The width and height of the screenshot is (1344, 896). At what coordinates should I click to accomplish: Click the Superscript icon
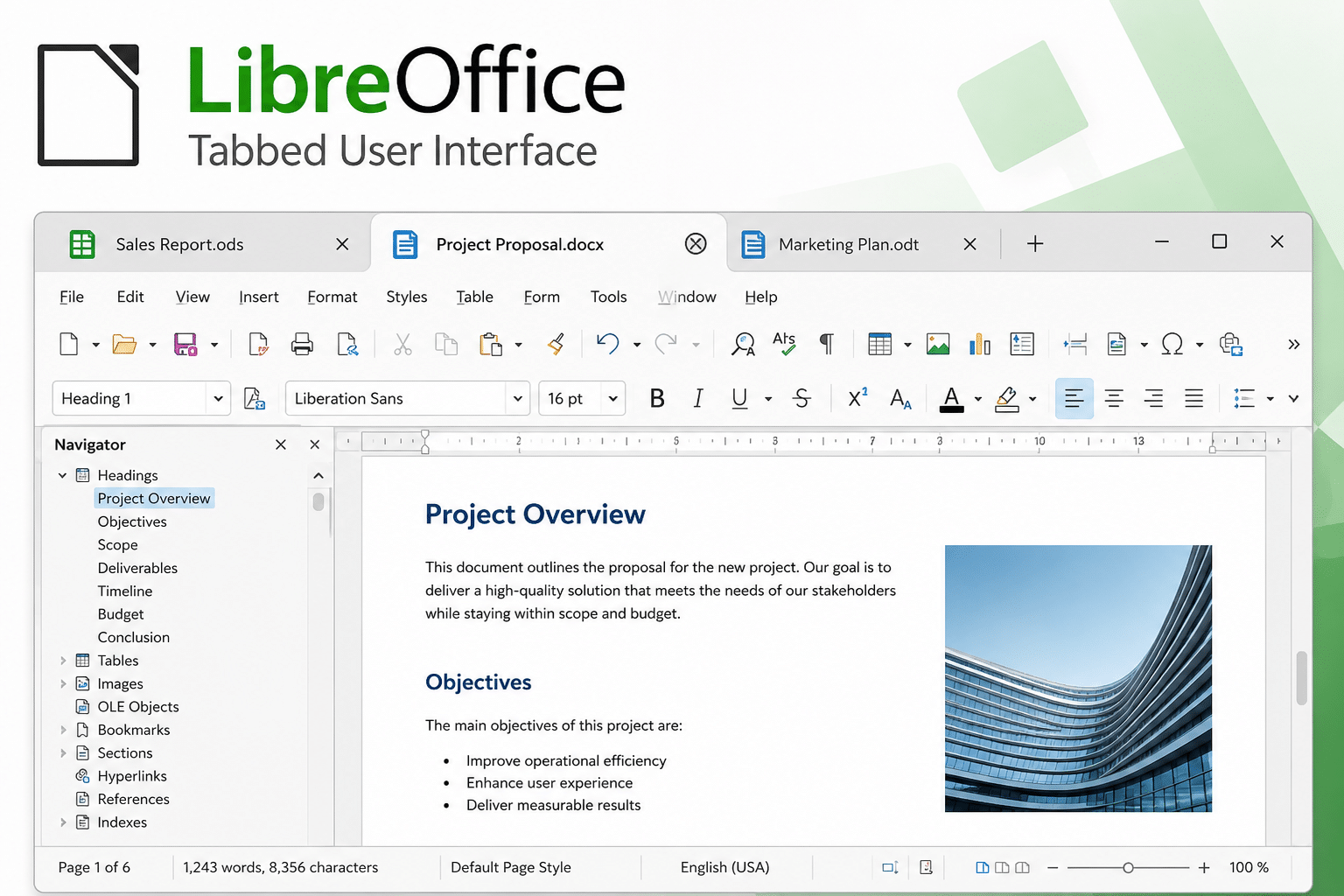coord(857,397)
